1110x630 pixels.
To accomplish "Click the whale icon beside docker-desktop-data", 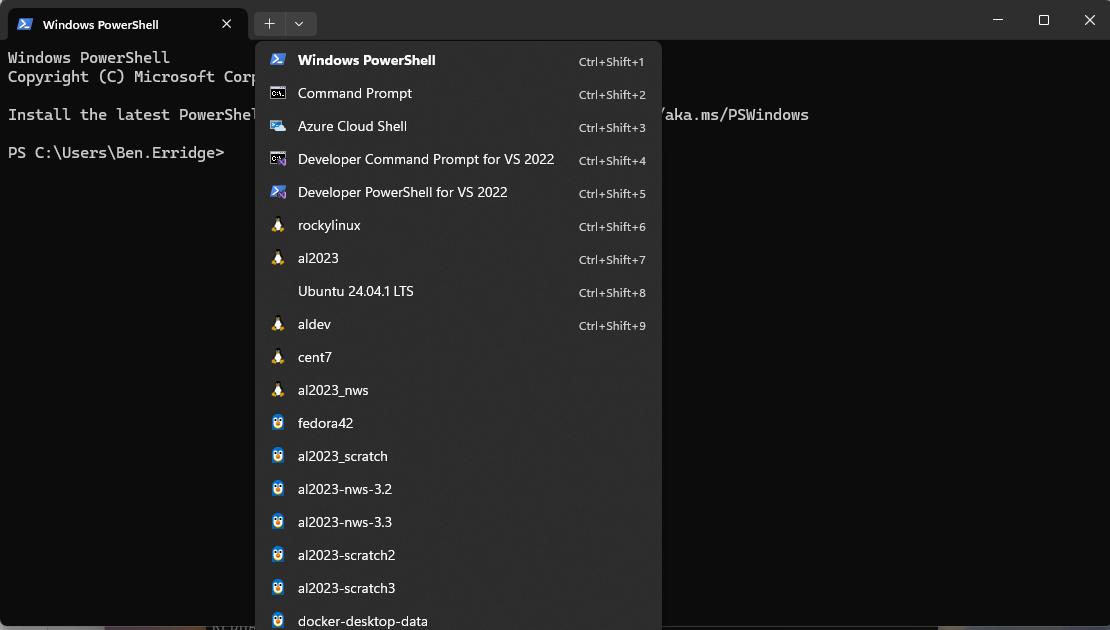I will 278,620.
